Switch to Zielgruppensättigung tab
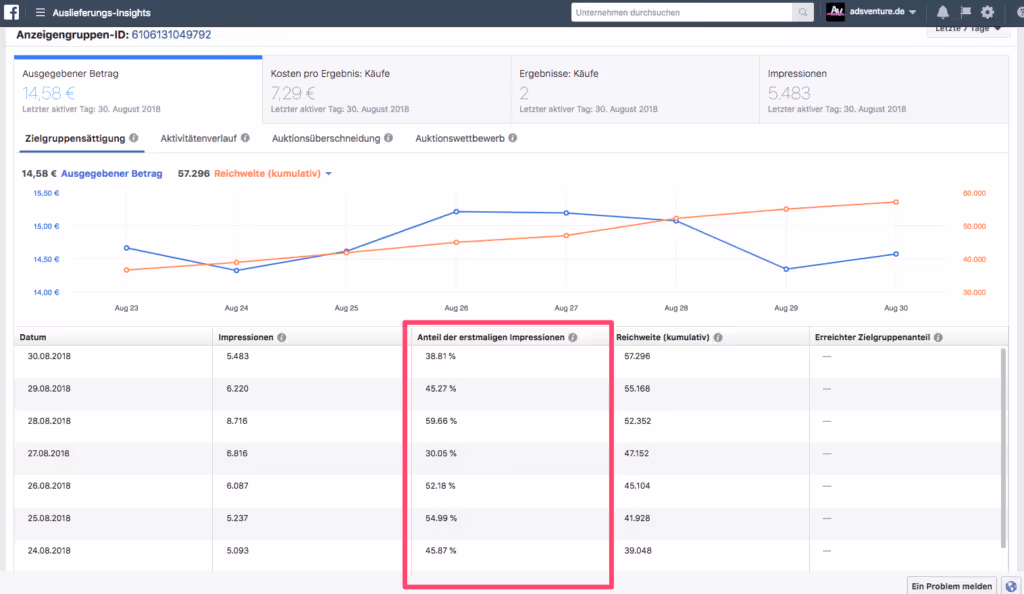 [x=75, y=138]
